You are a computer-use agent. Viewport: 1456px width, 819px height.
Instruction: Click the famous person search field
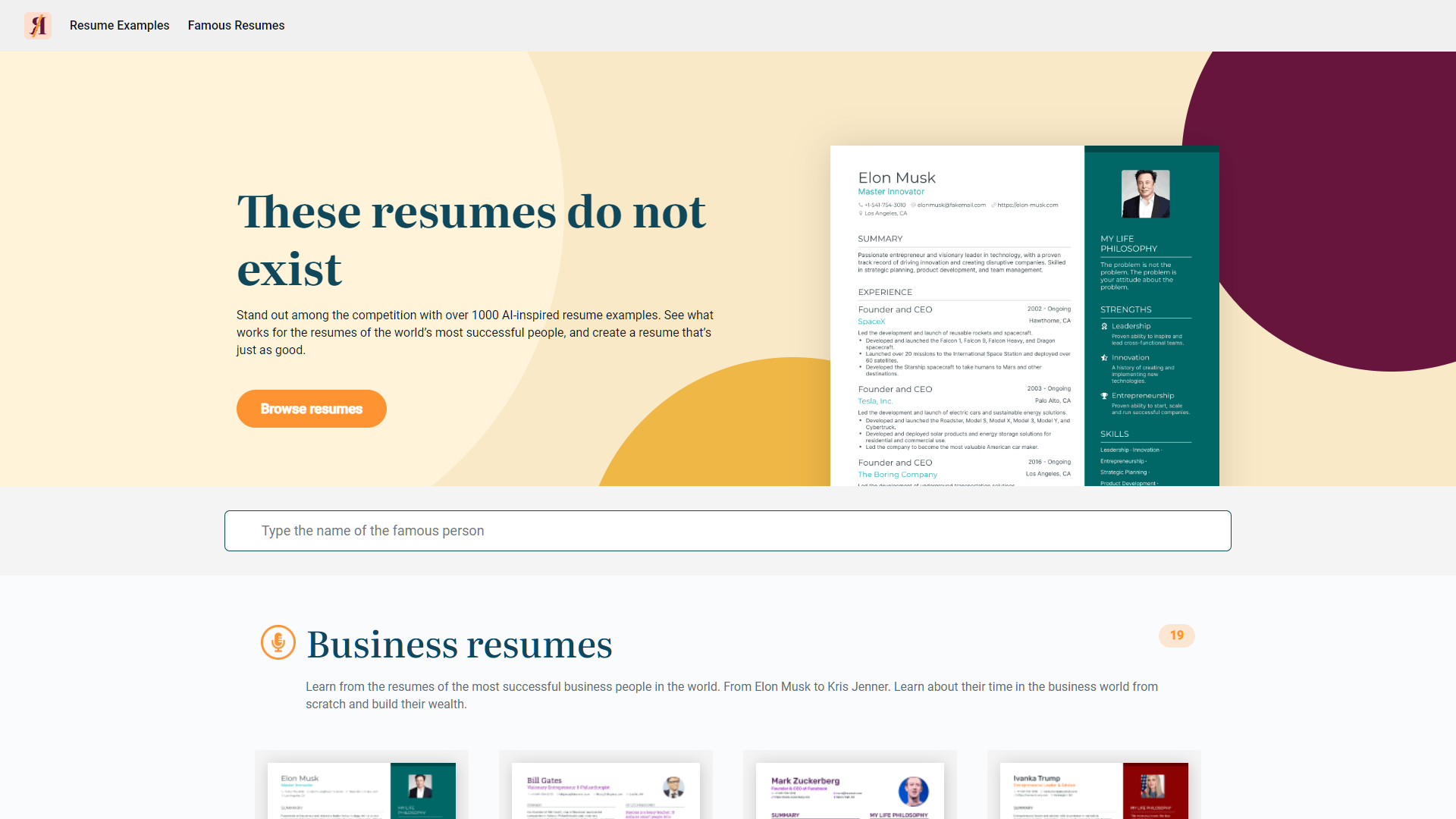tap(726, 530)
